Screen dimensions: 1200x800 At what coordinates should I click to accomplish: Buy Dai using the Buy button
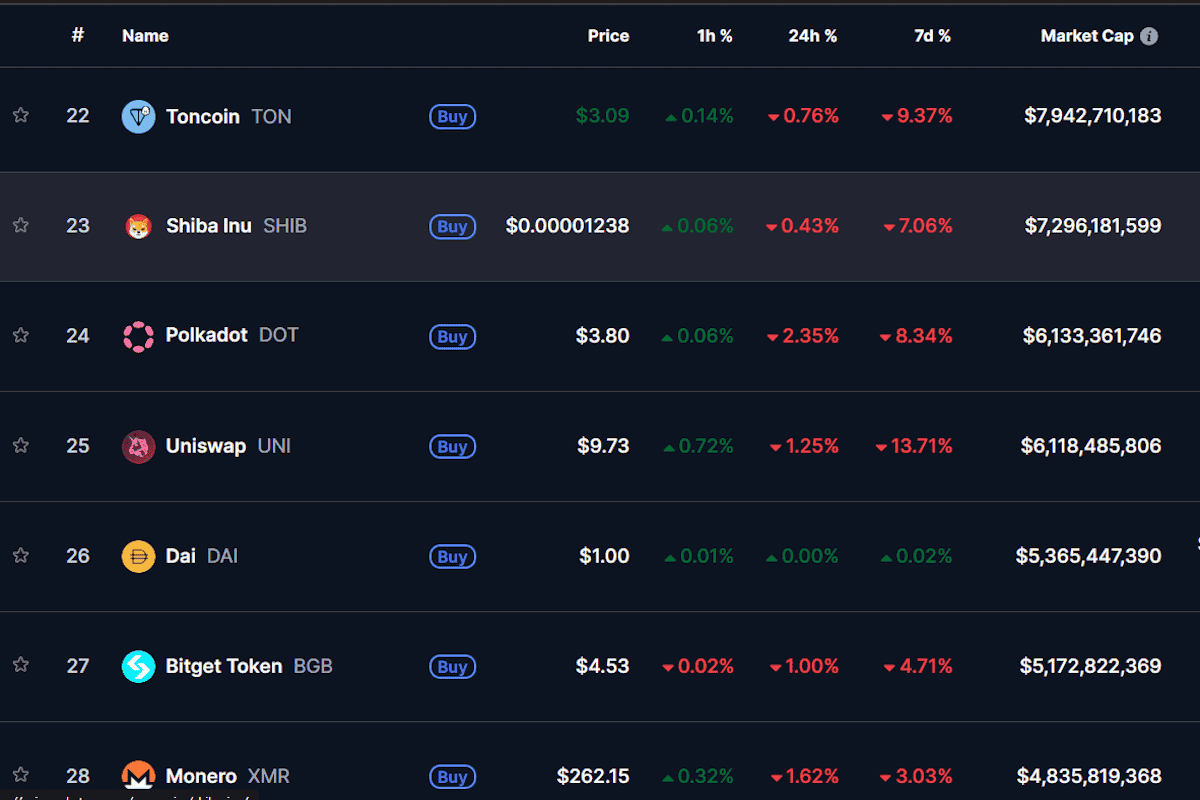pyautogui.click(x=452, y=557)
